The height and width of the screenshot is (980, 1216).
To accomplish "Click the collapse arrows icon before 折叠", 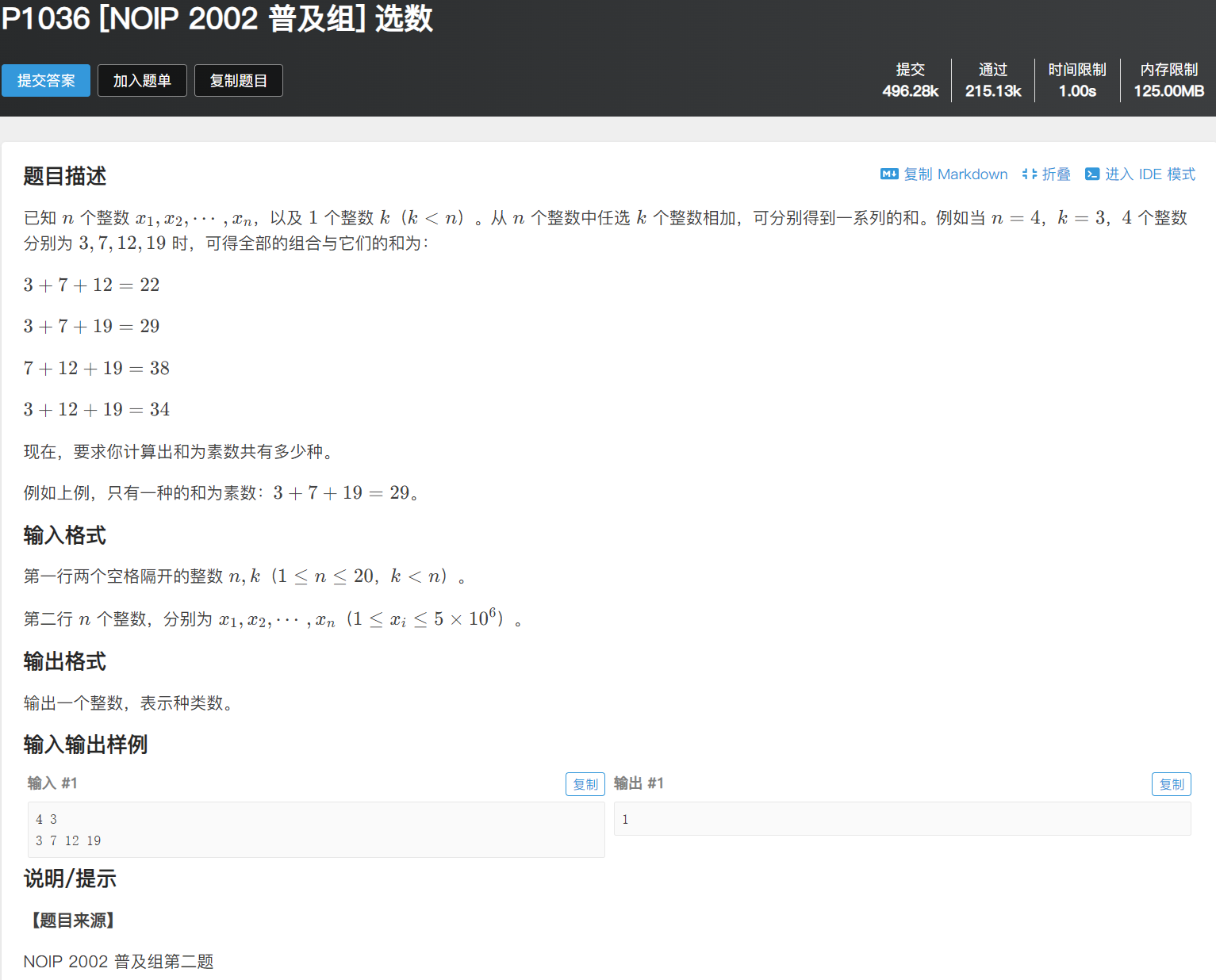I will 1030,174.
